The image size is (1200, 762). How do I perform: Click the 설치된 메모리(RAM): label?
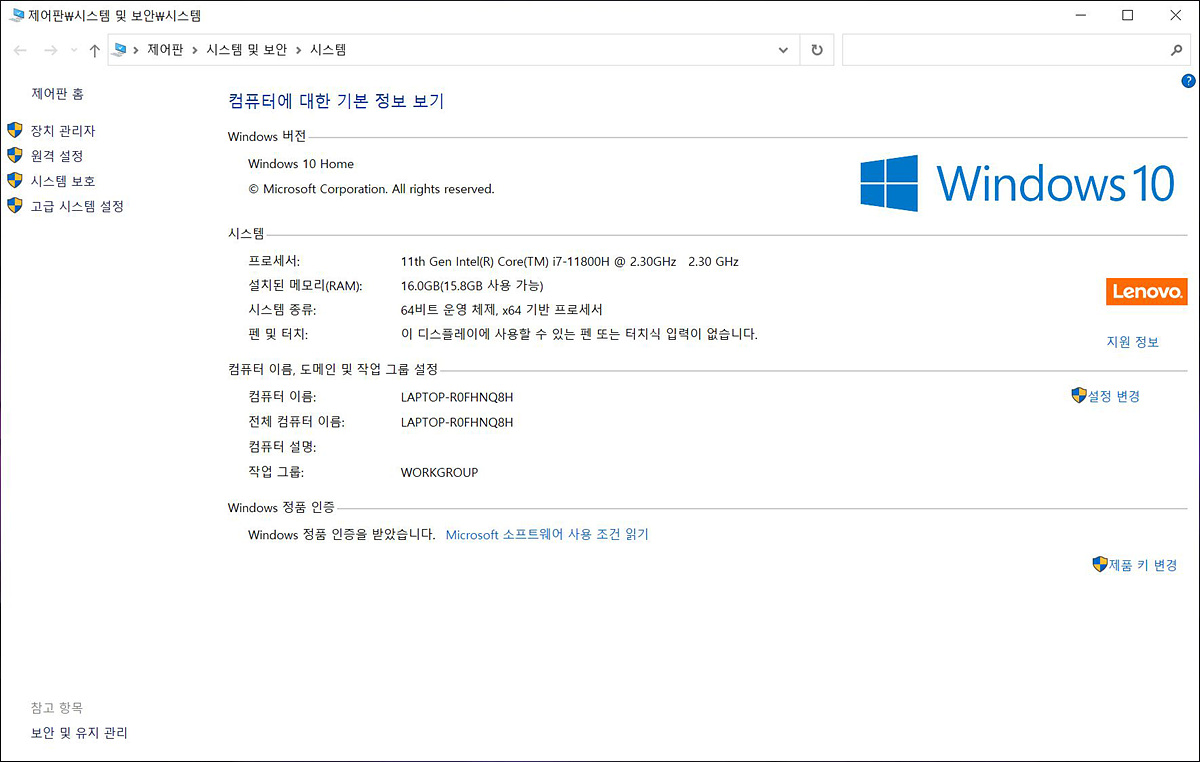(x=305, y=286)
